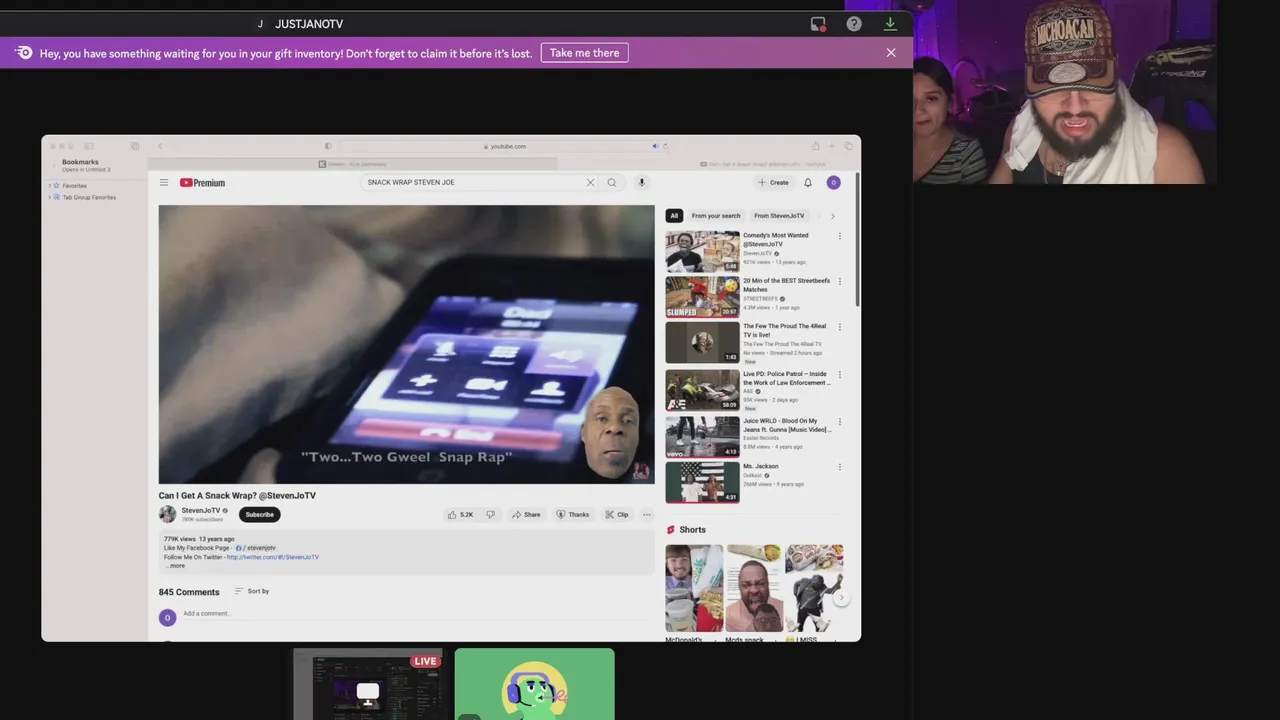Mute the tab with the audio speaker icon
Screen dimensions: 1280x720
pos(655,146)
